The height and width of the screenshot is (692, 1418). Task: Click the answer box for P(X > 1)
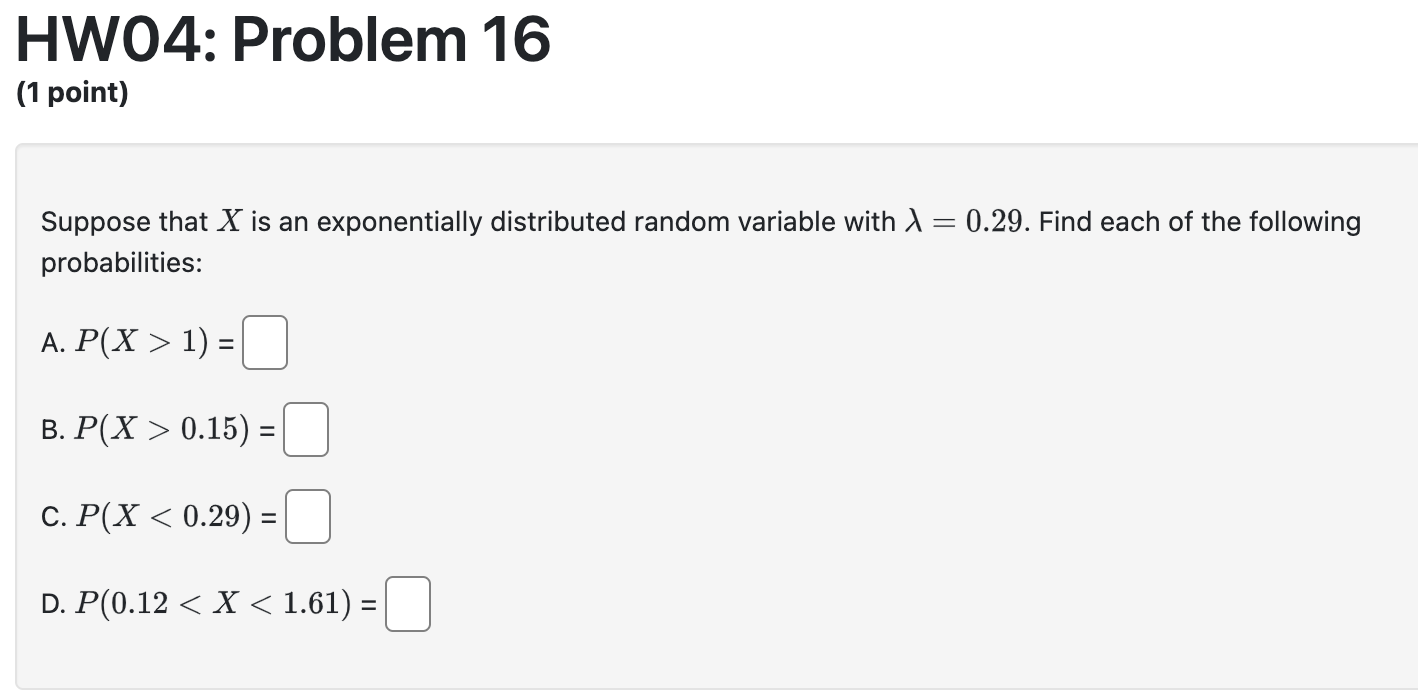pos(264,342)
